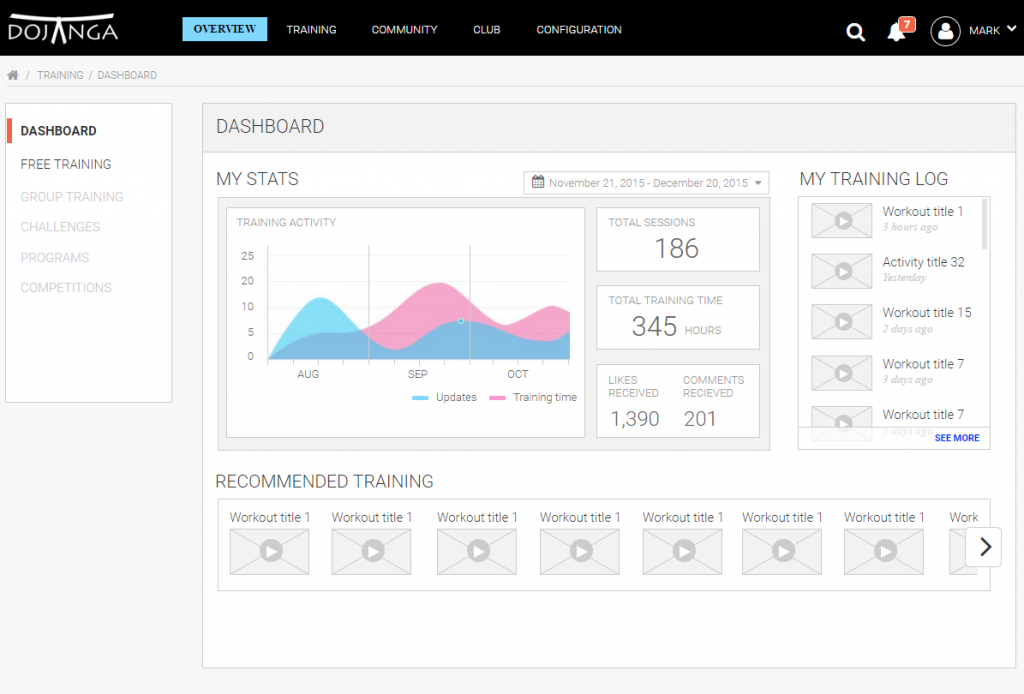Click the data point on the chart
The width and height of the screenshot is (1024, 694).
coord(460,321)
